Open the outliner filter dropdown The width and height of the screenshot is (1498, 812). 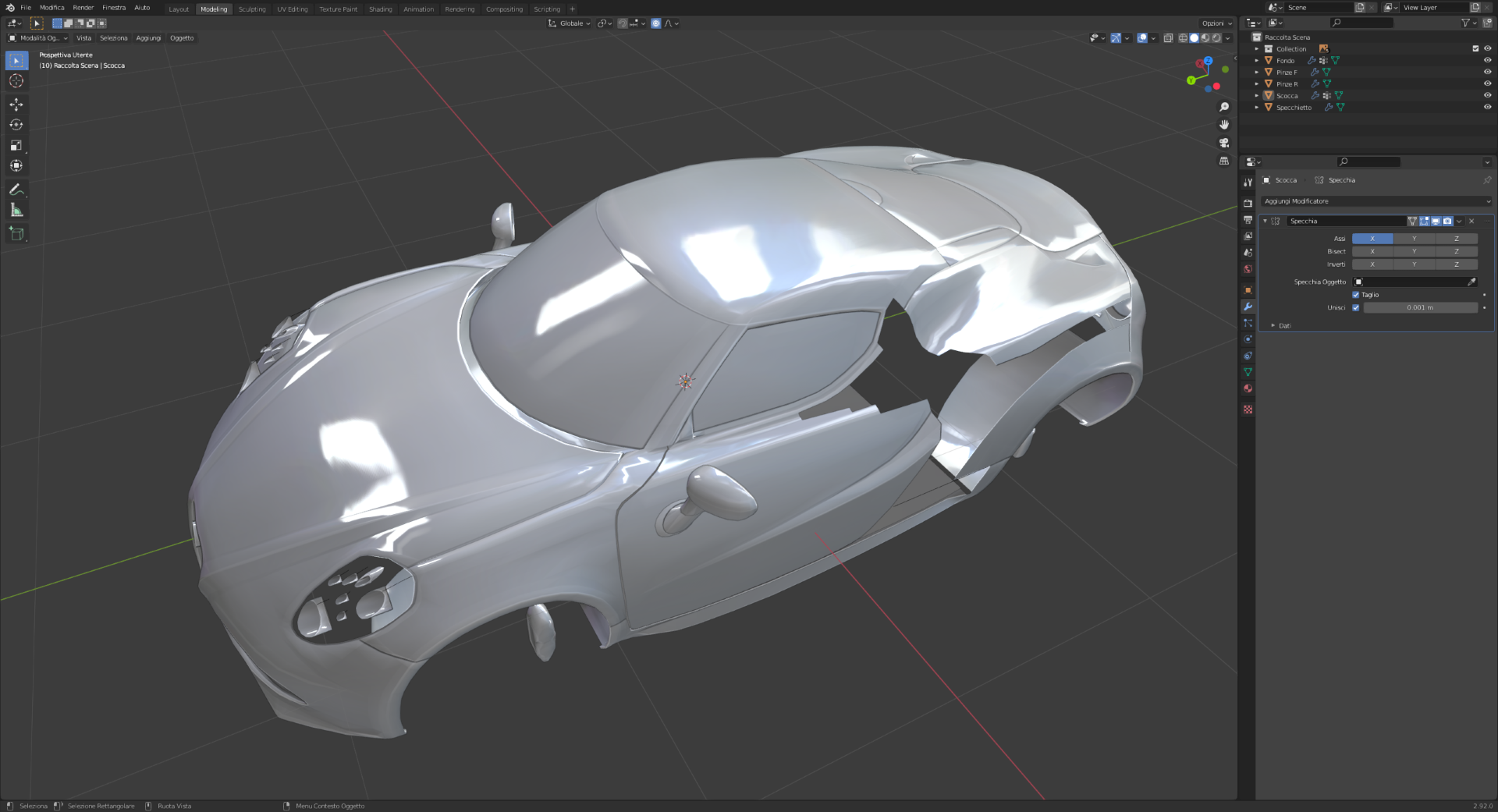coord(1468,23)
